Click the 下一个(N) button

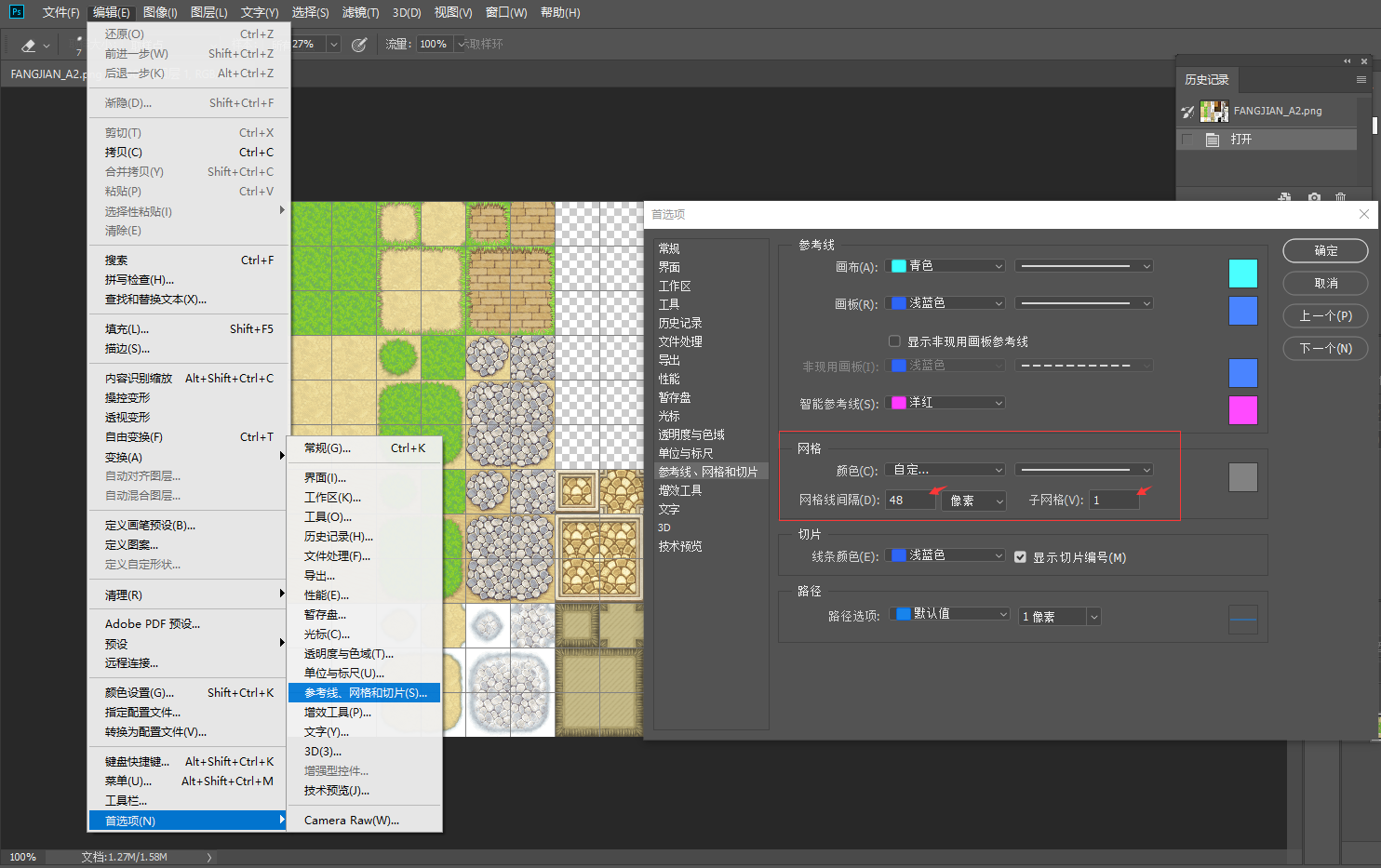(x=1325, y=349)
